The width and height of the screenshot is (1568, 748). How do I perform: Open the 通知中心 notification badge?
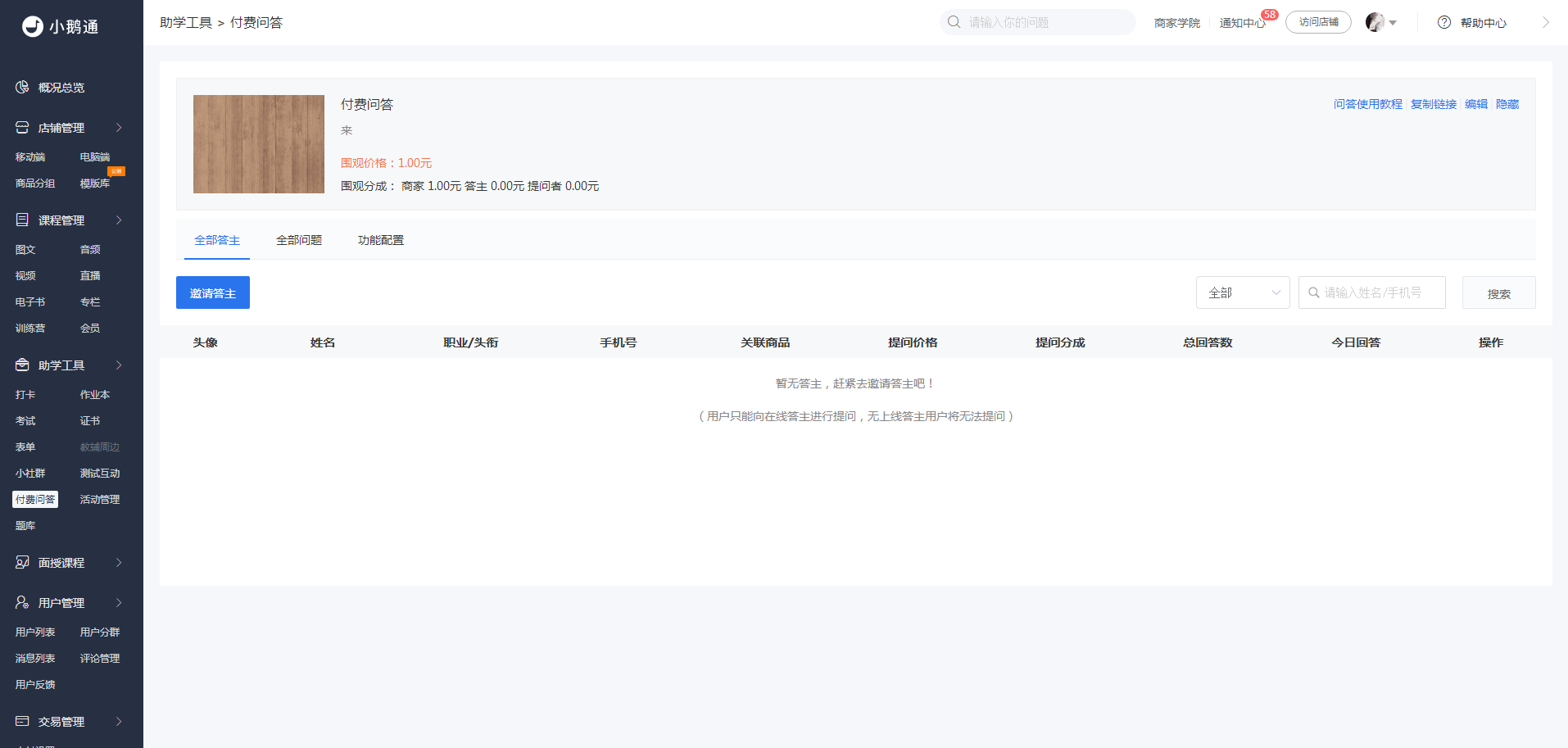pyautogui.click(x=1270, y=15)
